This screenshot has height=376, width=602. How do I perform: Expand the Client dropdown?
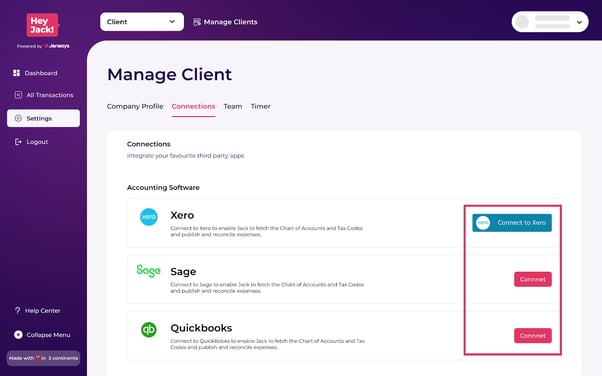pyautogui.click(x=142, y=22)
